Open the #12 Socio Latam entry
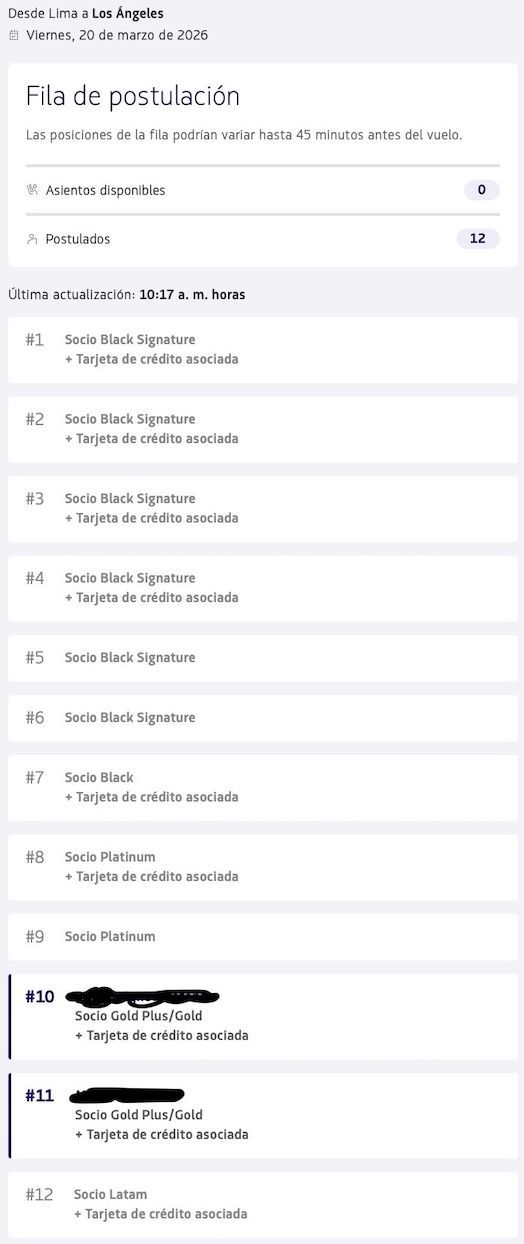The height and width of the screenshot is (1244, 524). point(263,1204)
